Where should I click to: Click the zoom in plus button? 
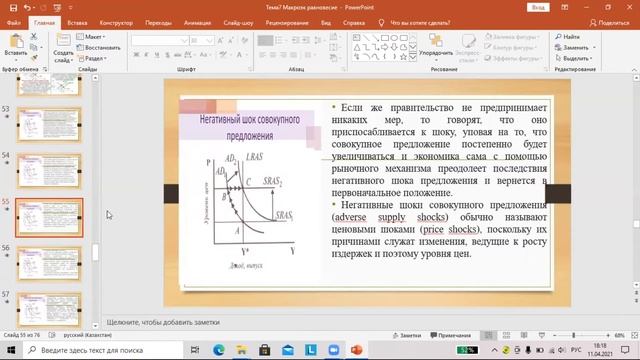[x=608, y=335]
